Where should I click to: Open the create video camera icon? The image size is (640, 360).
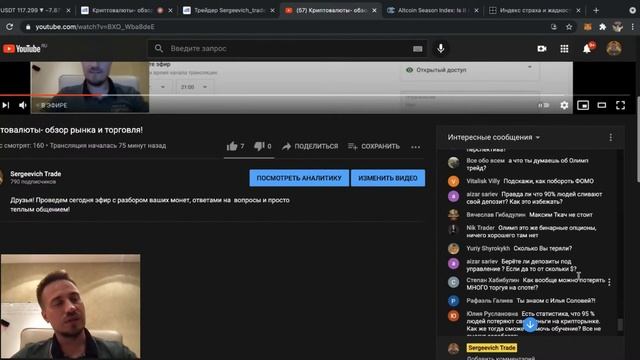tap(542, 49)
